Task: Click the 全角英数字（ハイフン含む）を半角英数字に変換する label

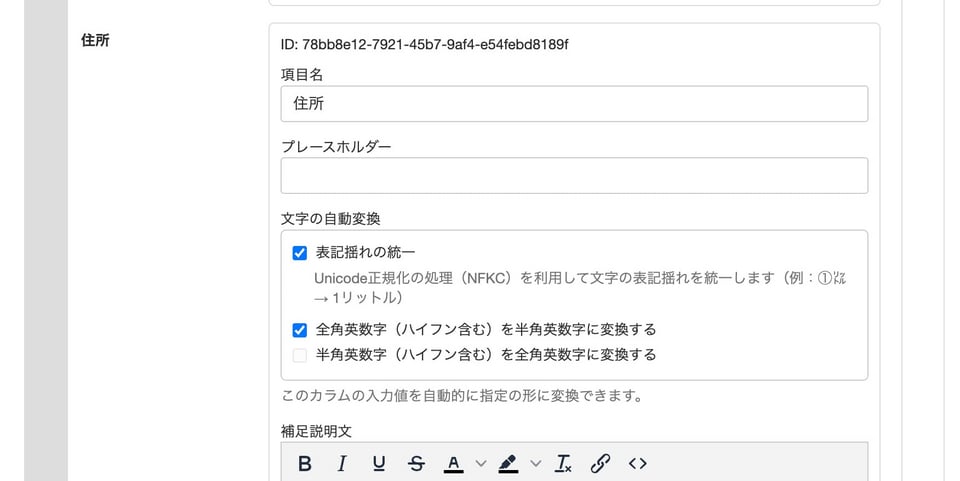Action: coord(486,330)
